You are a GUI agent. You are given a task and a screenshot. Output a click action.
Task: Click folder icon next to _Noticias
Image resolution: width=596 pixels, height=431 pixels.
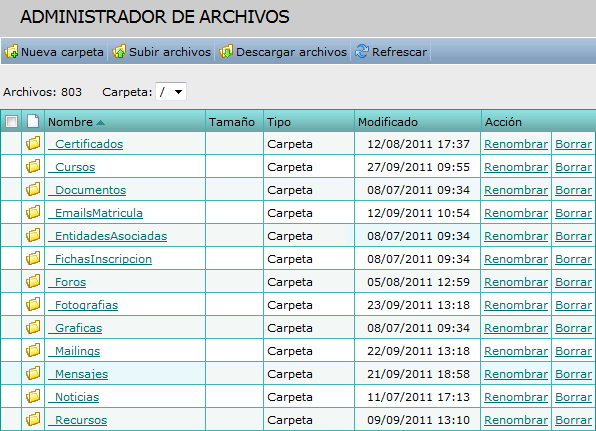click(x=33, y=396)
